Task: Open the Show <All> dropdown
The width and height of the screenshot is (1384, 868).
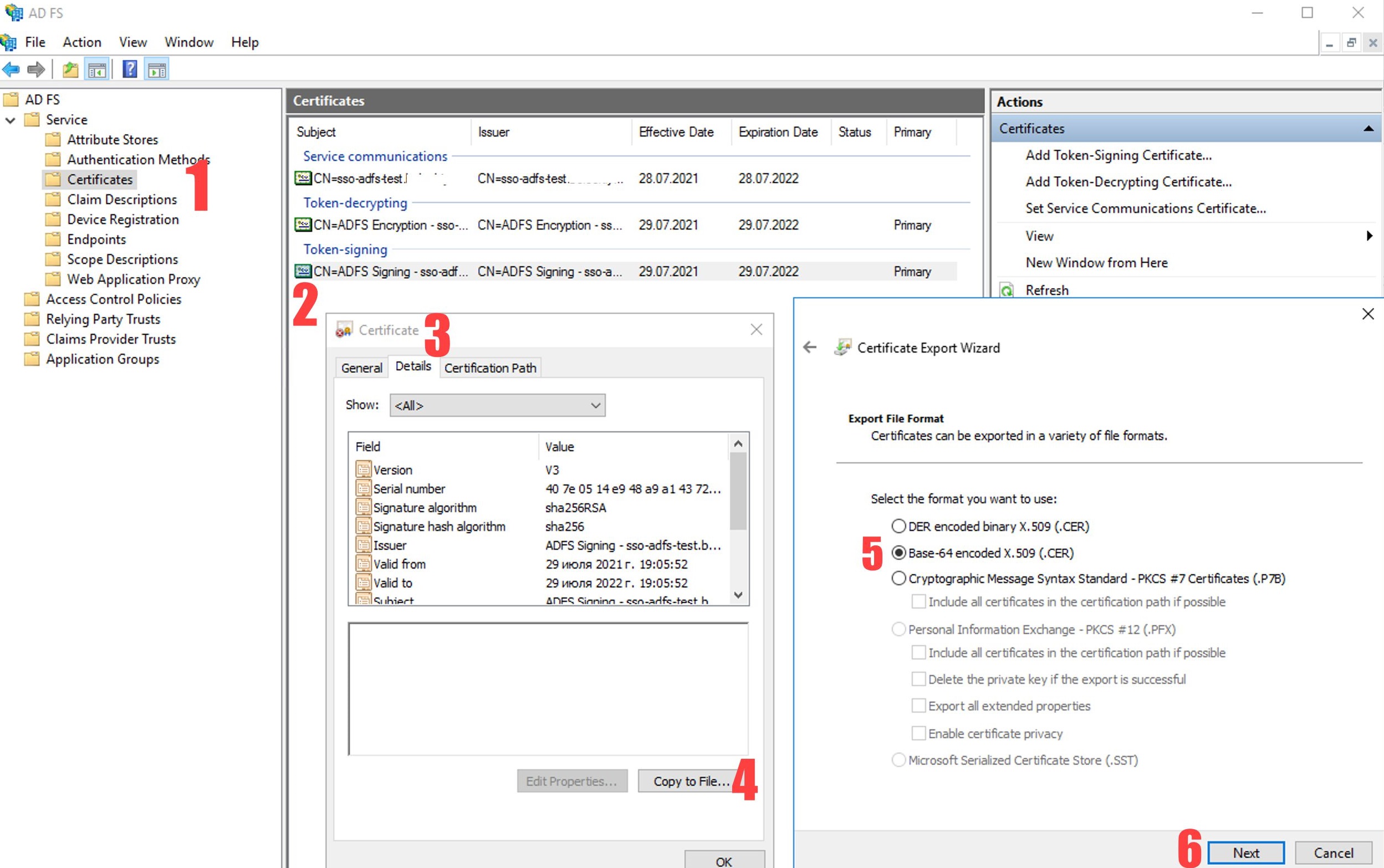Action: [497, 405]
